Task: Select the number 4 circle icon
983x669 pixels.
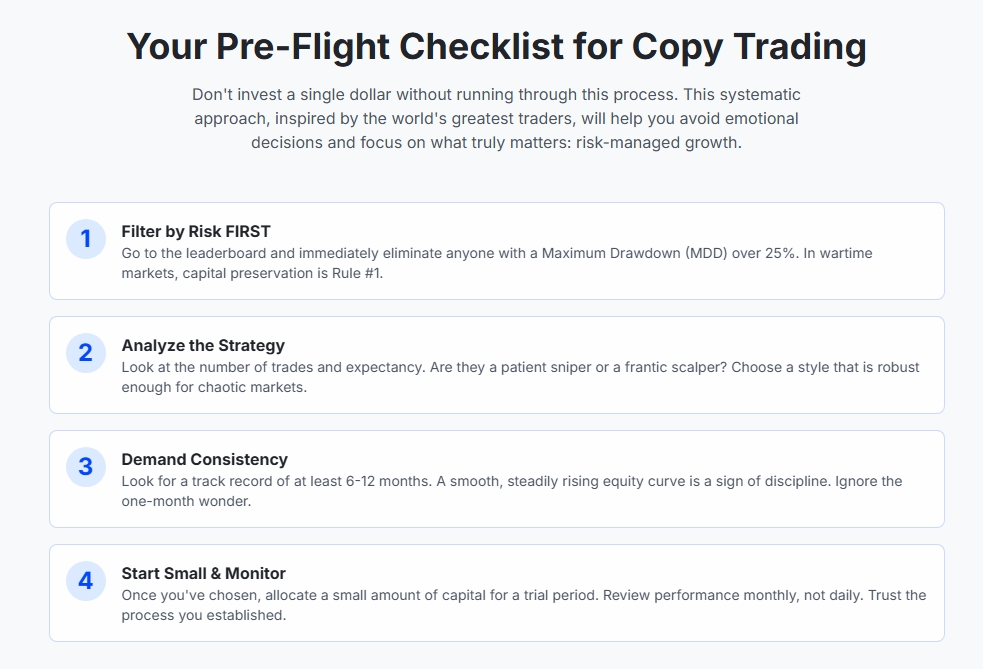Action: 86,581
